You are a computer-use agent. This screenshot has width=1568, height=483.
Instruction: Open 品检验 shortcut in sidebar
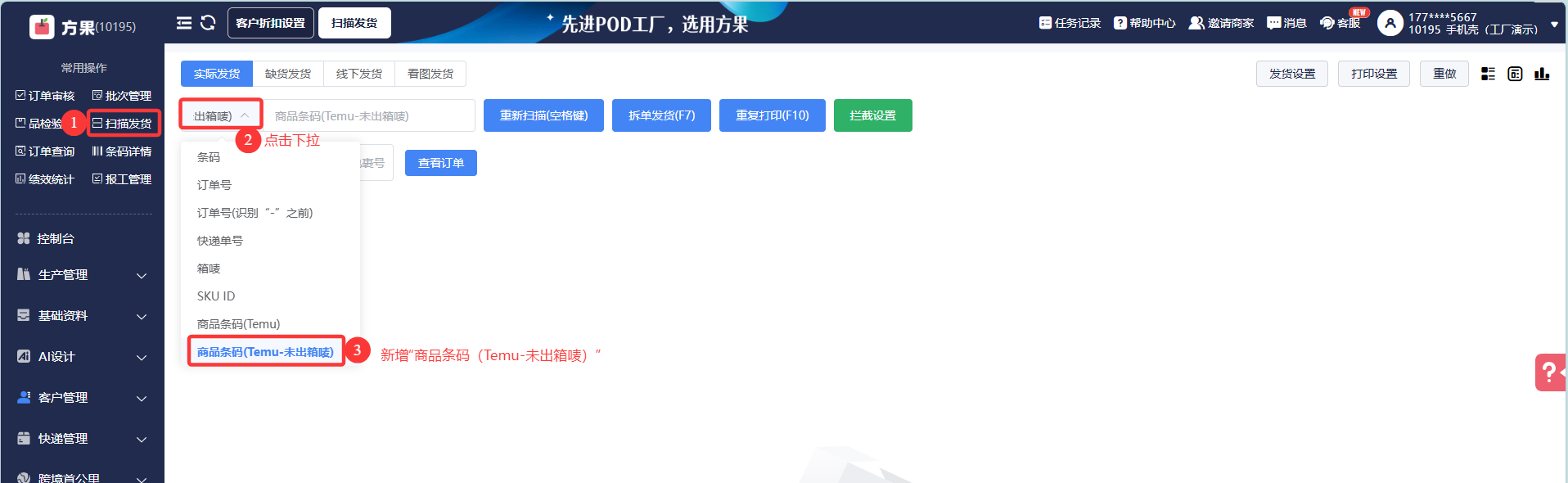[x=38, y=124]
